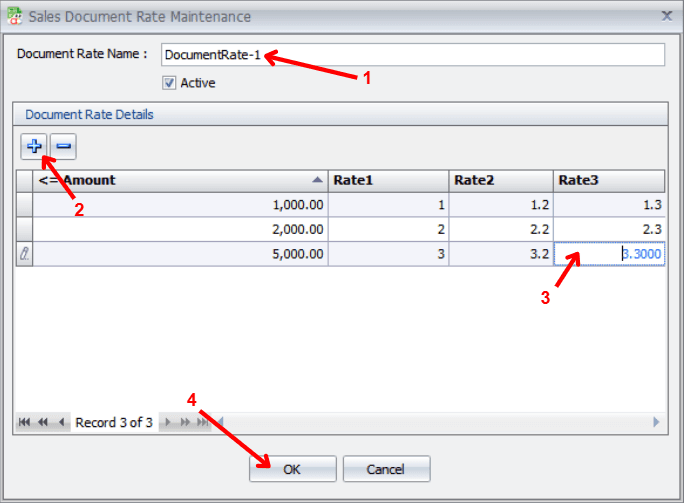Click the Document Rate Details panel header

tap(340, 115)
